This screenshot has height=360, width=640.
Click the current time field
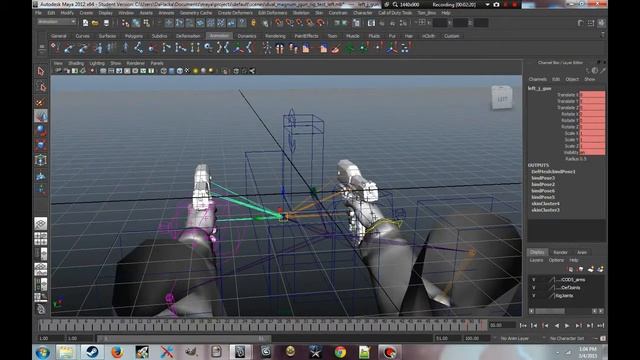coord(502,325)
